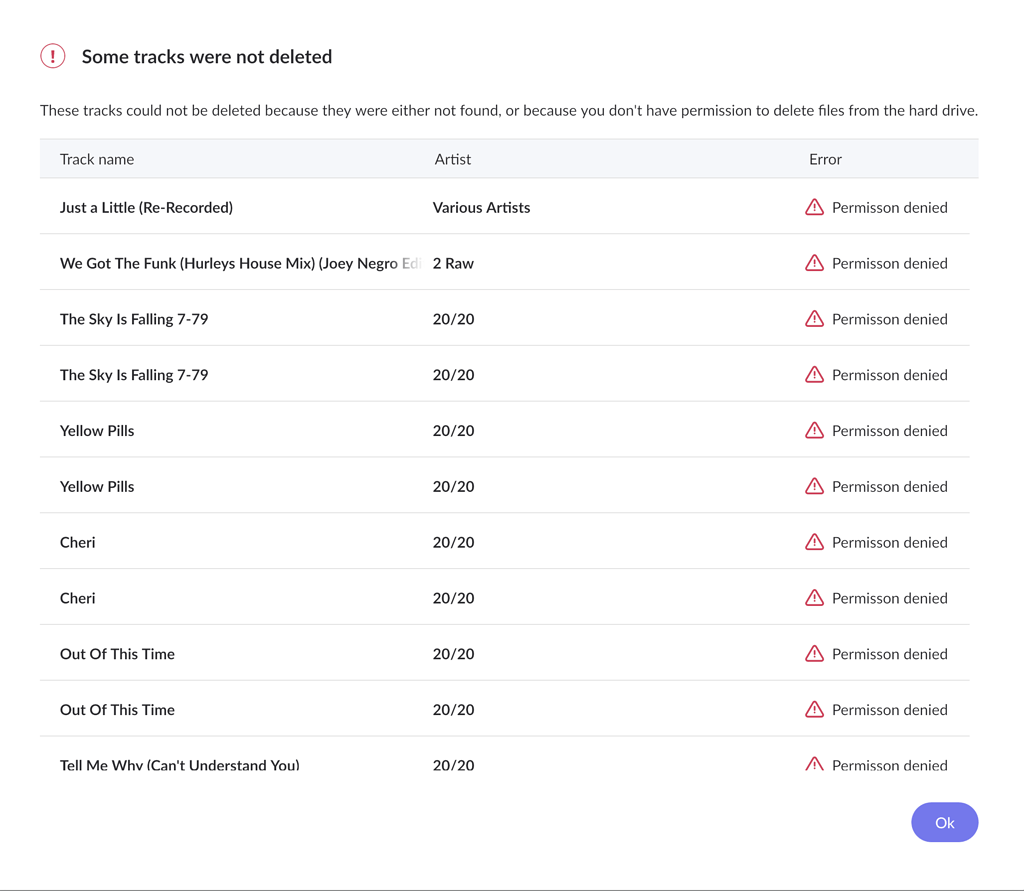Click the Error column header

825,158
